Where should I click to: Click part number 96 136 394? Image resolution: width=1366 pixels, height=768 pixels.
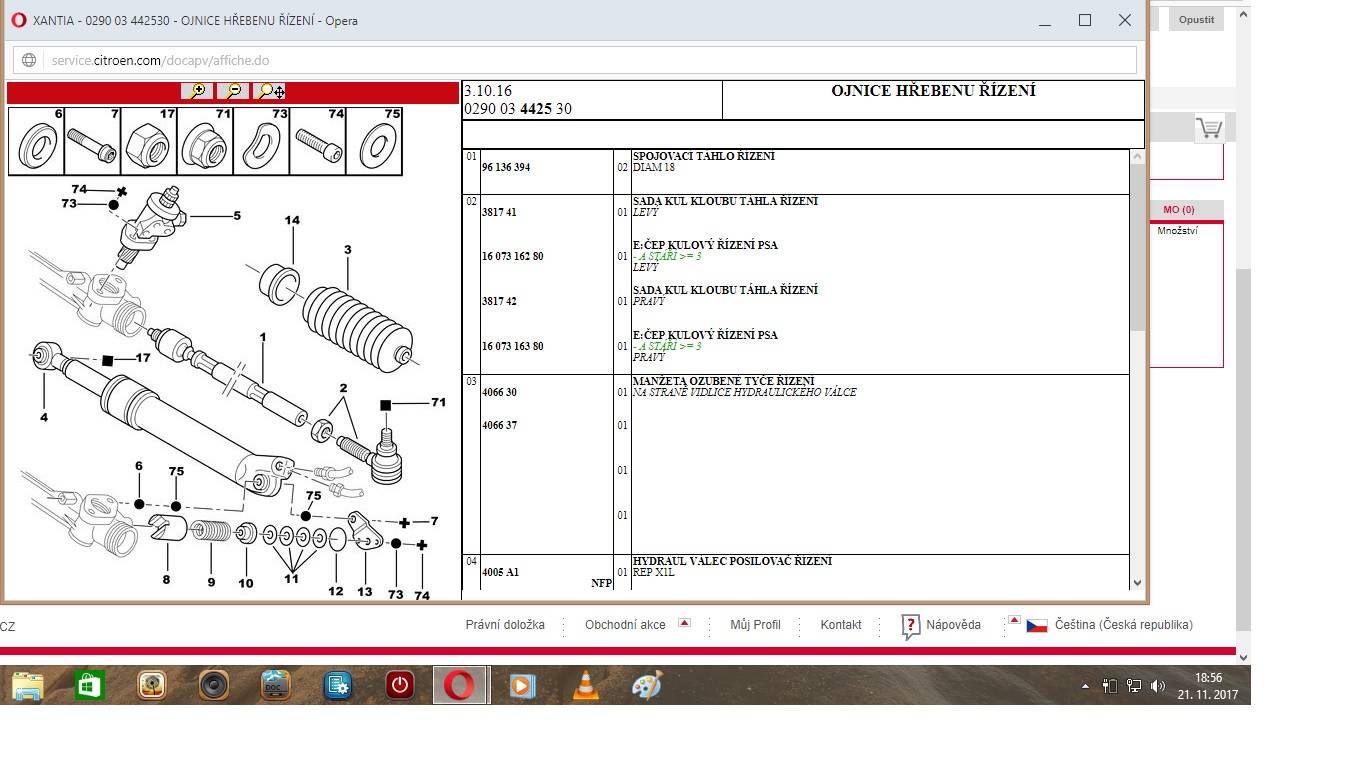pyautogui.click(x=506, y=167)
